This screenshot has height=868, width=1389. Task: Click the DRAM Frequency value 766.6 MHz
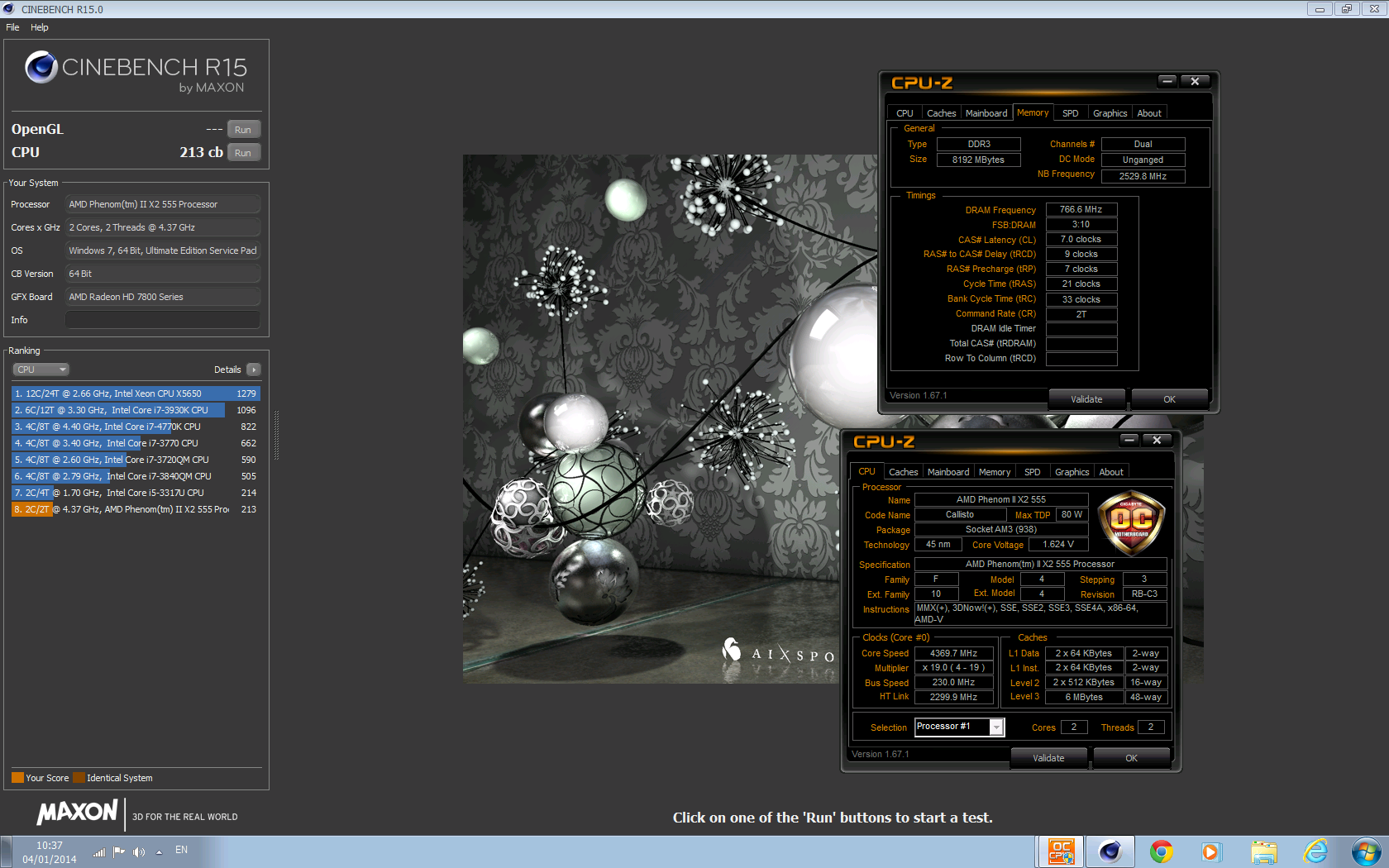[1081, 210]
